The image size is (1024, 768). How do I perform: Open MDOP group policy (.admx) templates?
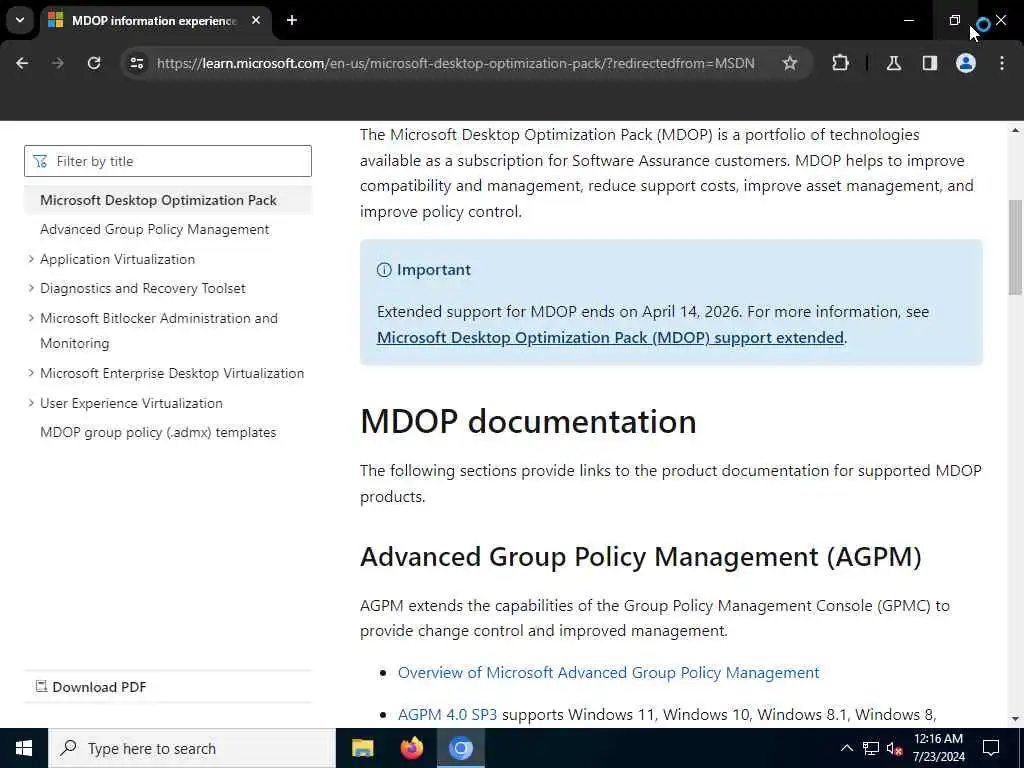[x=158, y=432]
